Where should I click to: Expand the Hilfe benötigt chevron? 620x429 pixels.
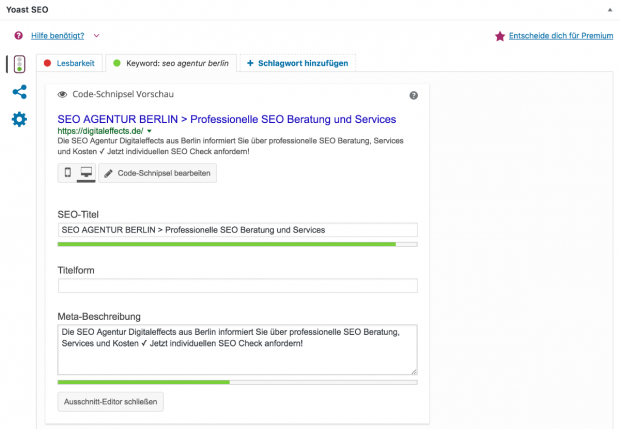tap(96, 36)
